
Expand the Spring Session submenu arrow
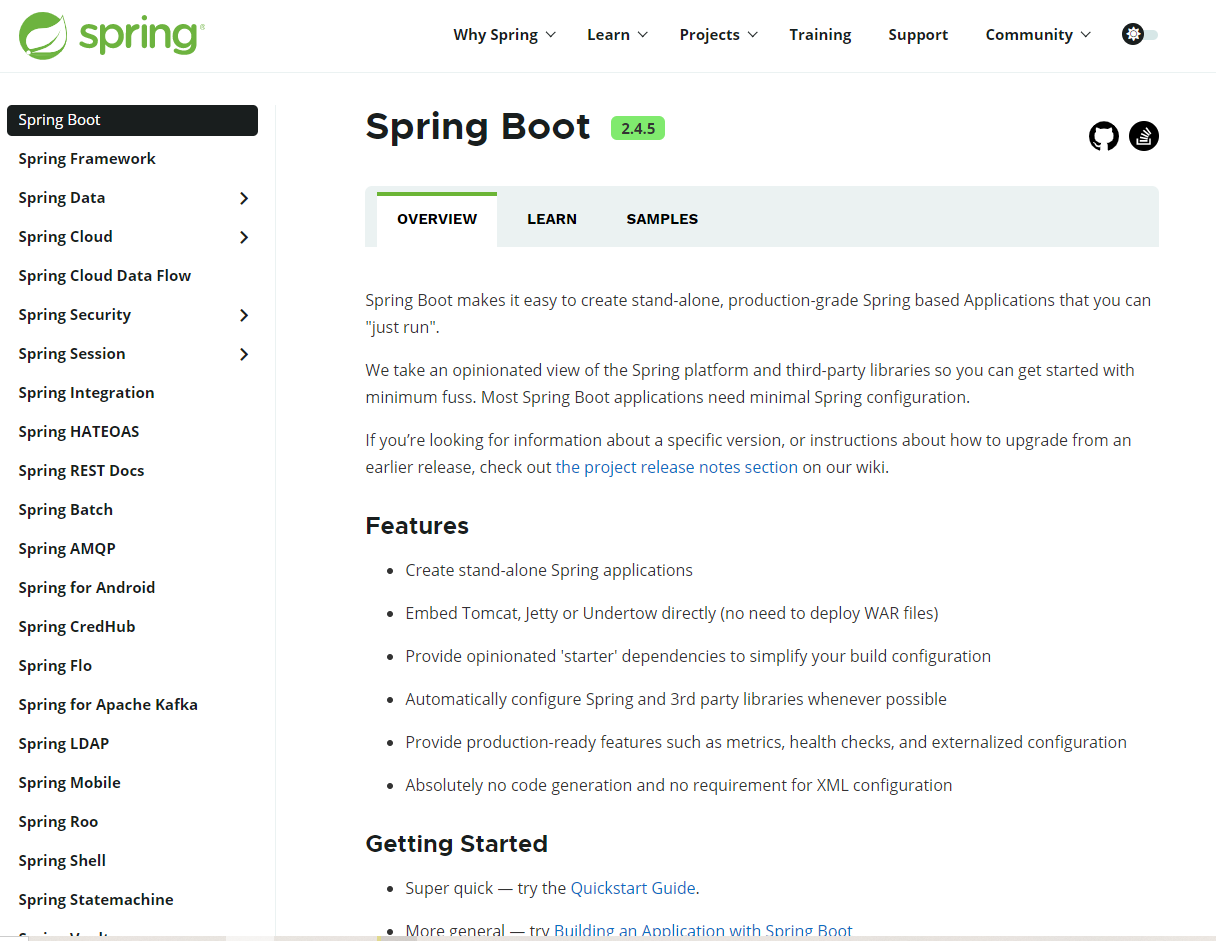244,354
